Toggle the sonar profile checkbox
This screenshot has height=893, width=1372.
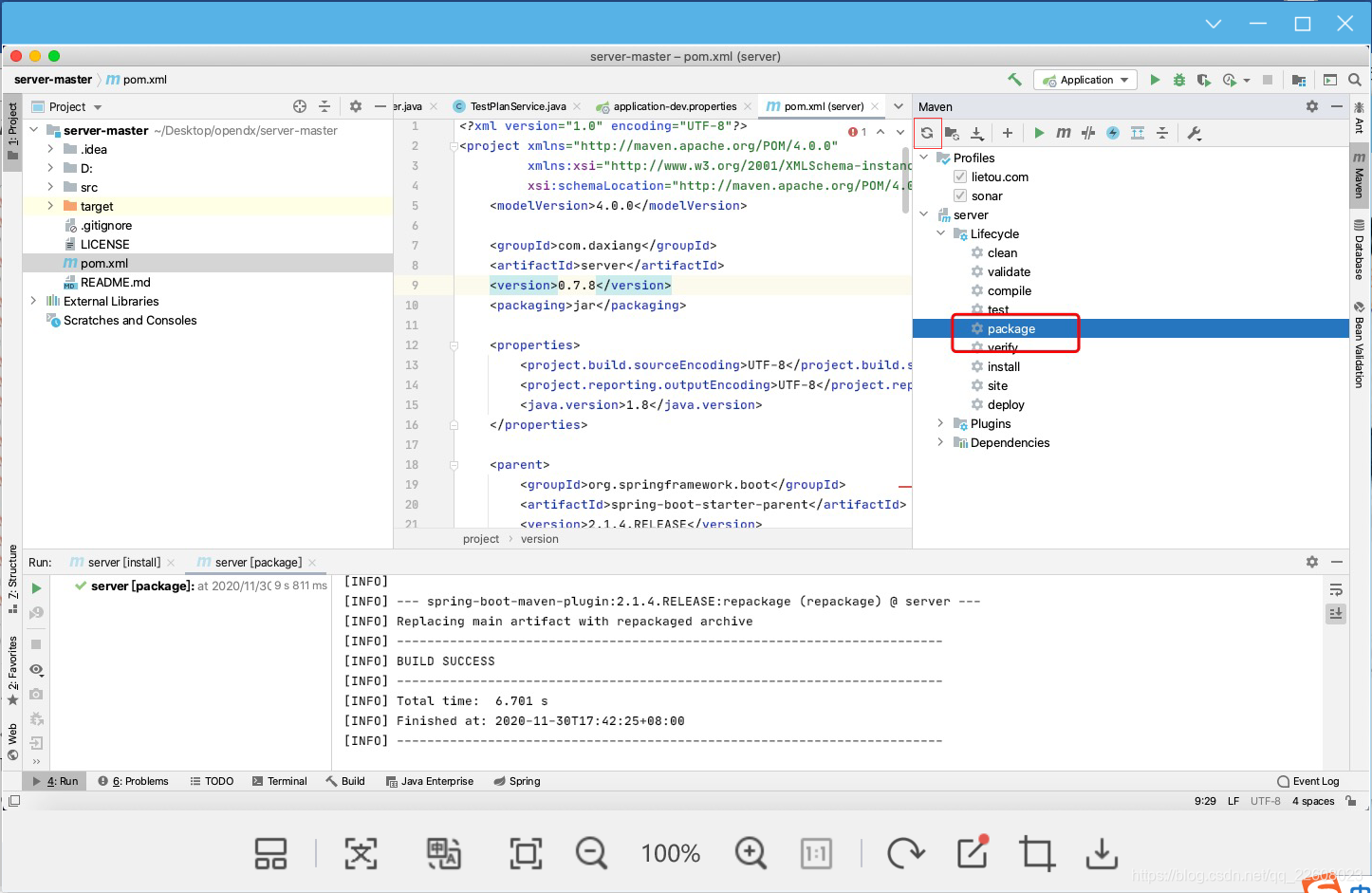[x=960, y=195]
